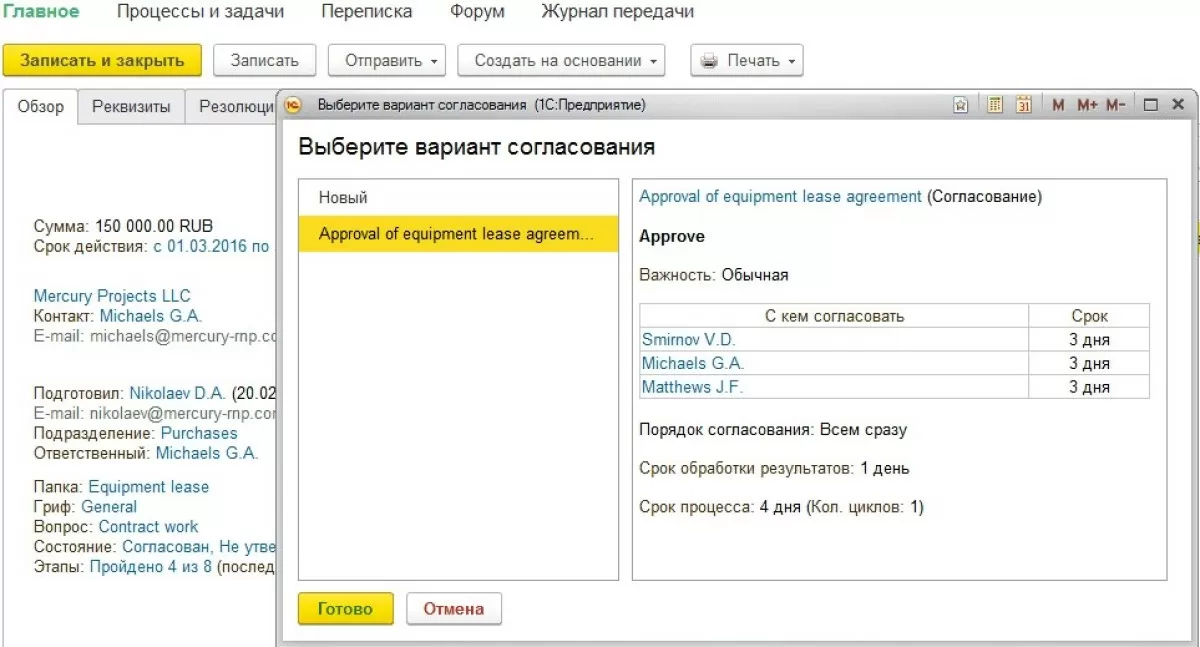
Task: Switch to the Реквизиты tab
Action: 131,107
